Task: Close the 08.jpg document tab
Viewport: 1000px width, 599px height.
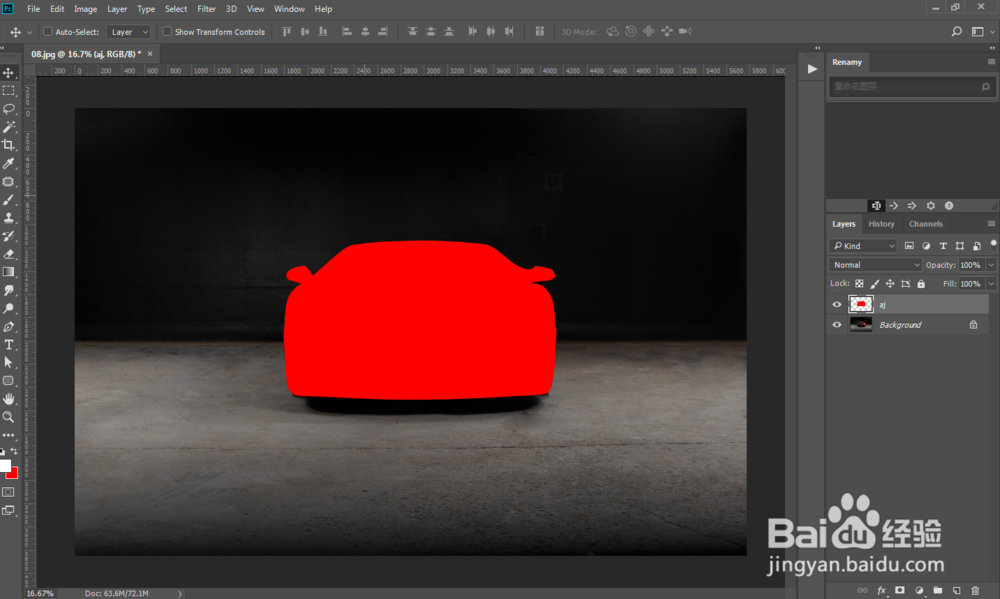Action: tap(150, 54)
